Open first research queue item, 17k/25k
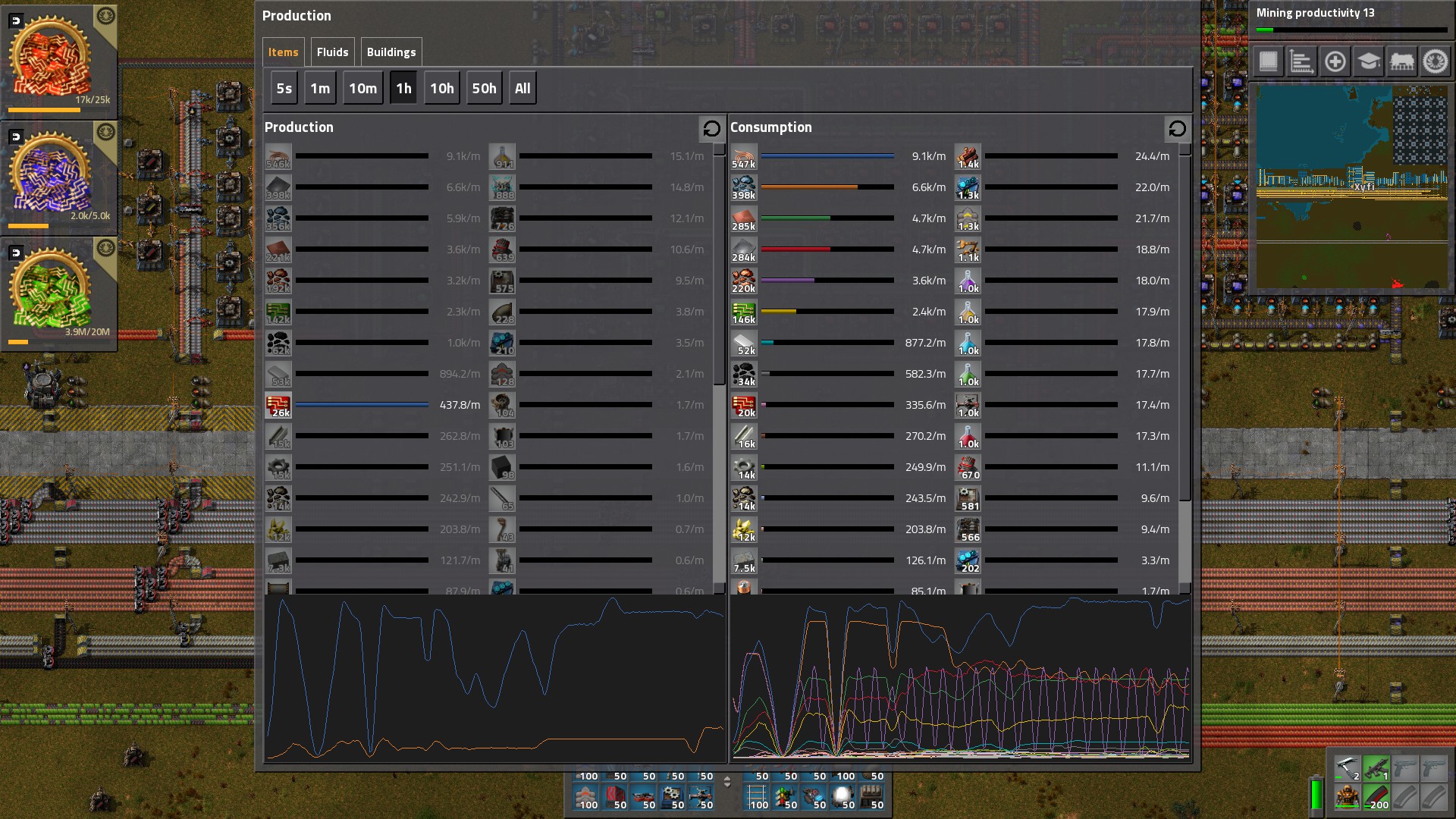 [x=59, y=61]
